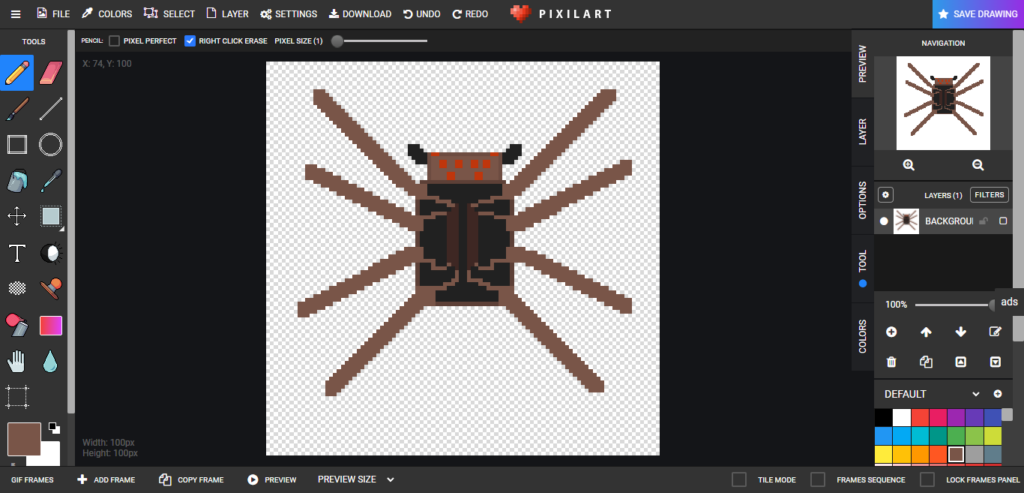
Task: Move the layer down
Action: [x=960, y=332]
